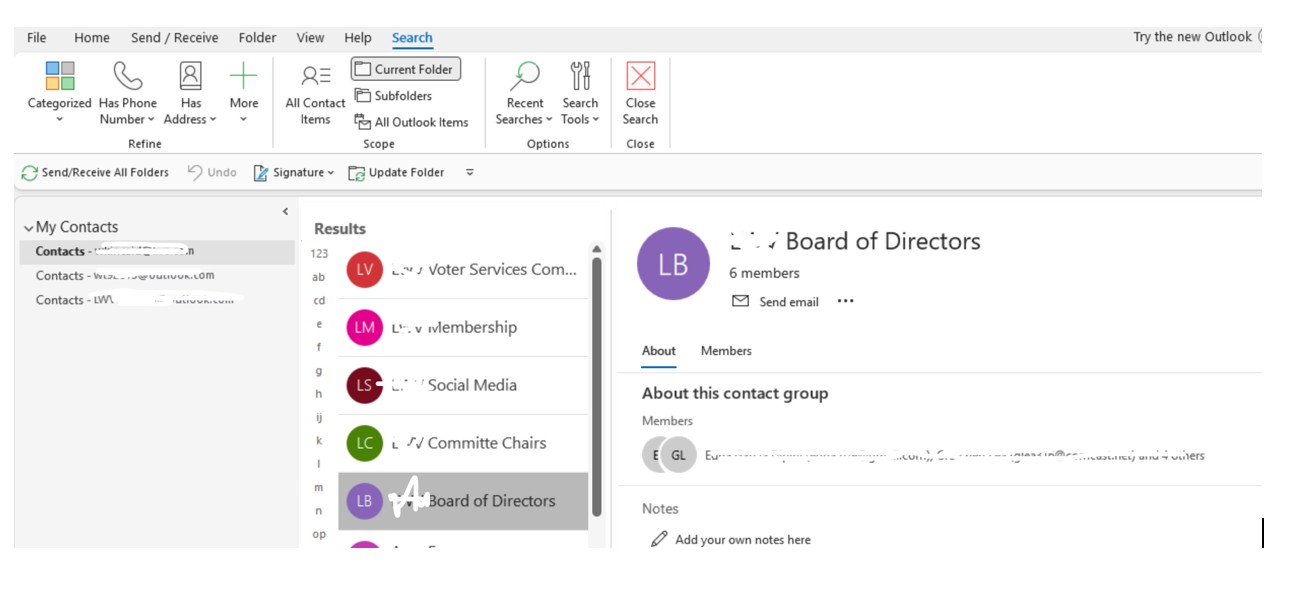Open the Categorized filter icon

coord(60,76)
